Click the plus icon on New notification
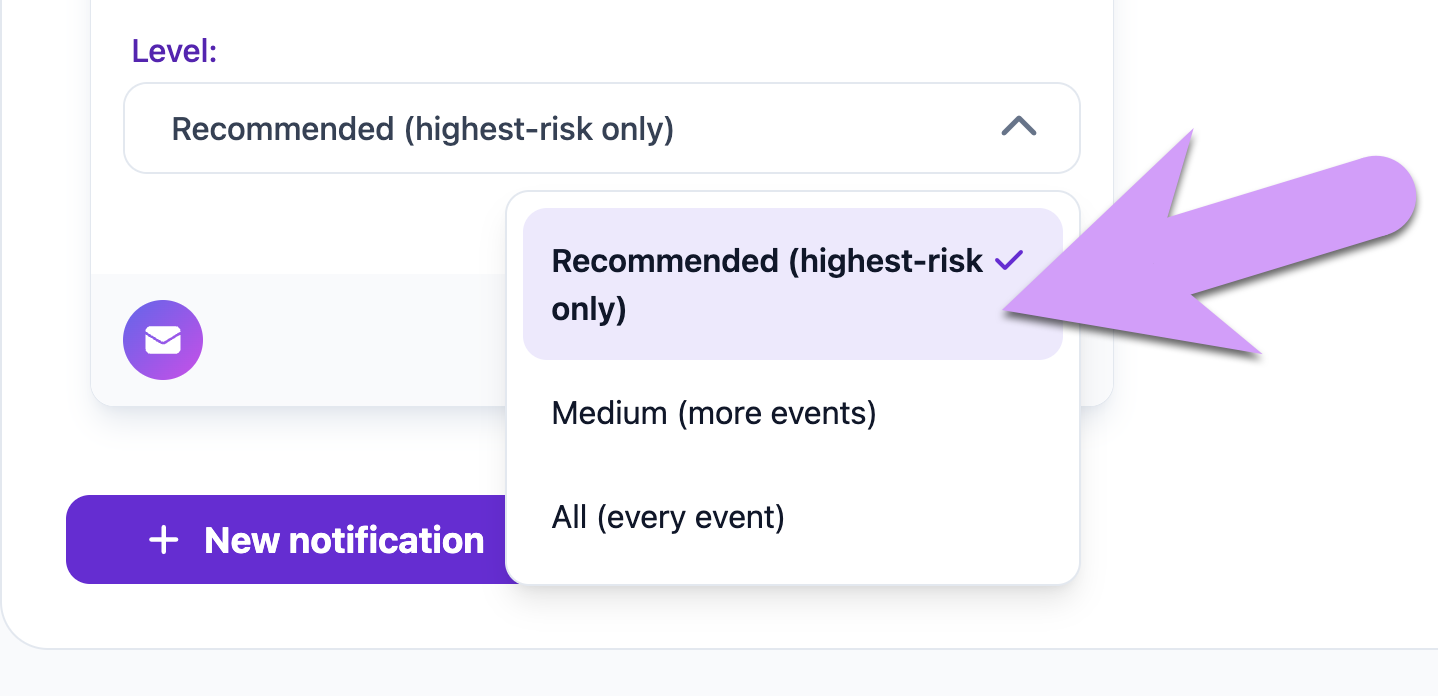1438x696 pixels. click(163, 540)
